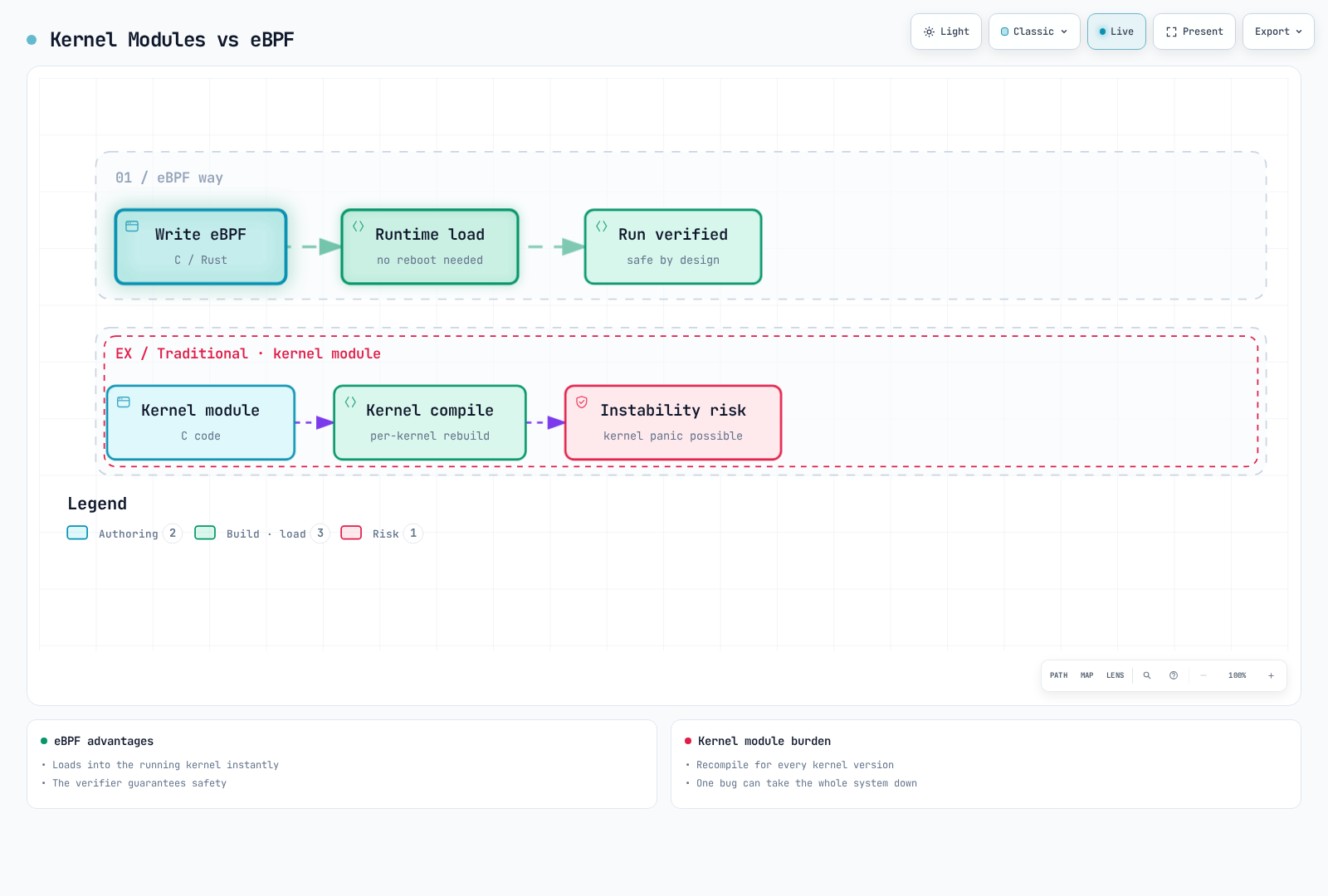This screenshot has width=1328, height=896.
Task: Select the Write eBPF node
Action: click(201, 246)
